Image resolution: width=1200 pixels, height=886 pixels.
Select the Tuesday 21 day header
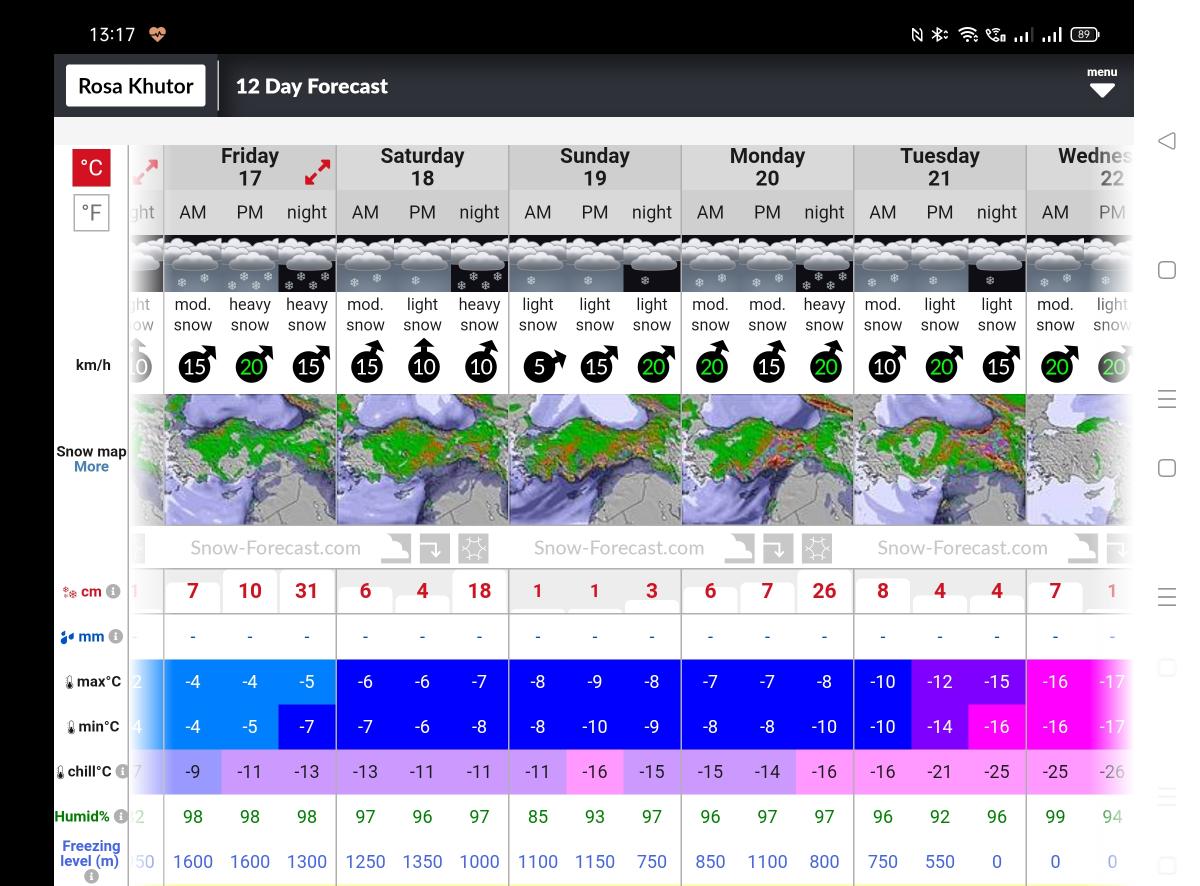point(940,167)
